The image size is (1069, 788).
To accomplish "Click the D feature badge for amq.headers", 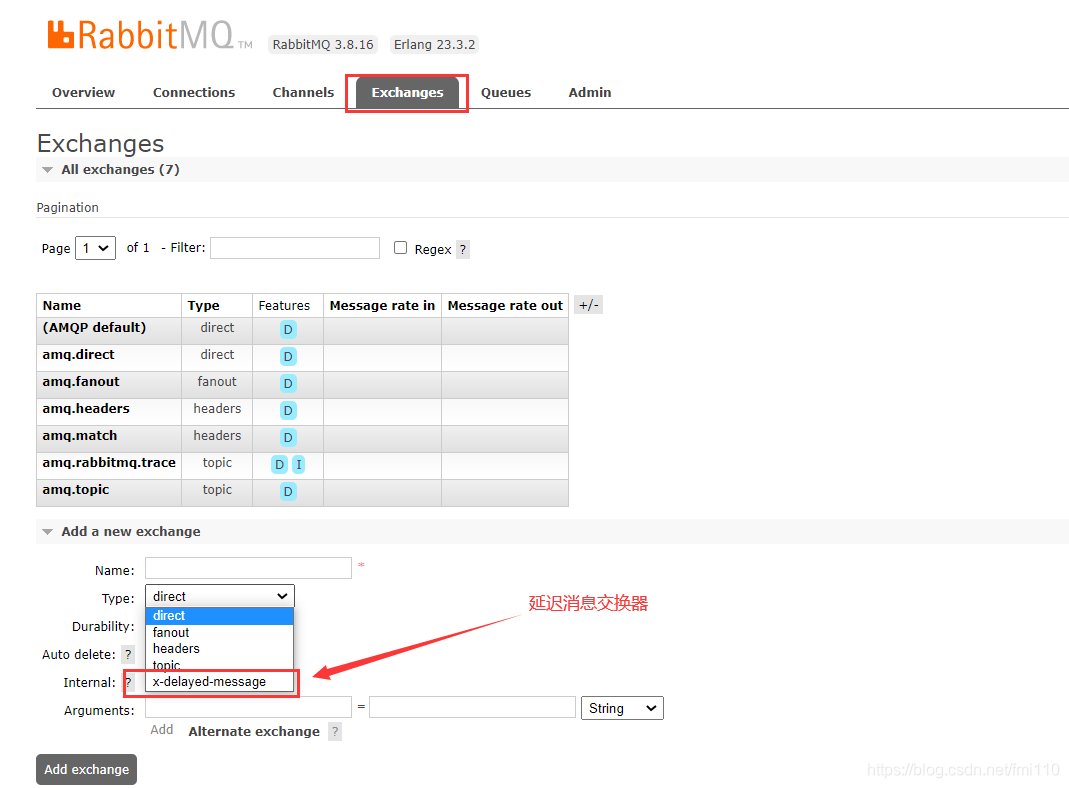I will coord(288,410).
